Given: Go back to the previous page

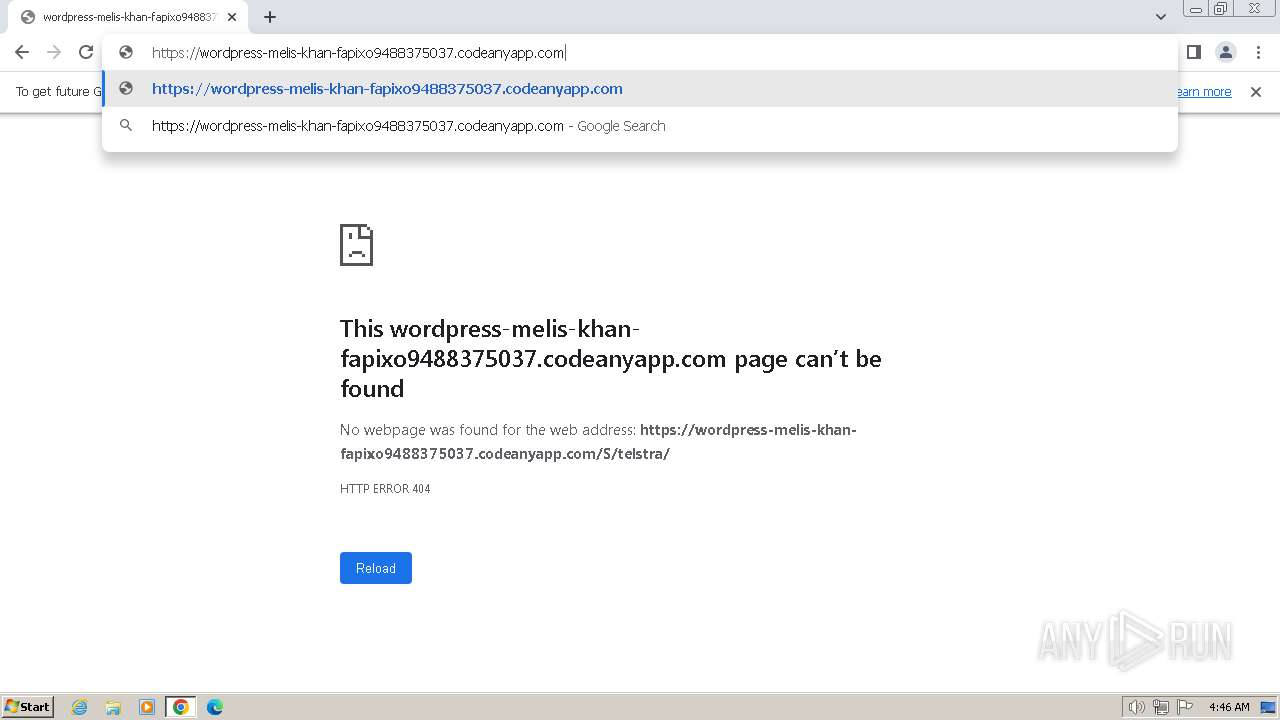Looking at the screenshot, I should point(22,52).
